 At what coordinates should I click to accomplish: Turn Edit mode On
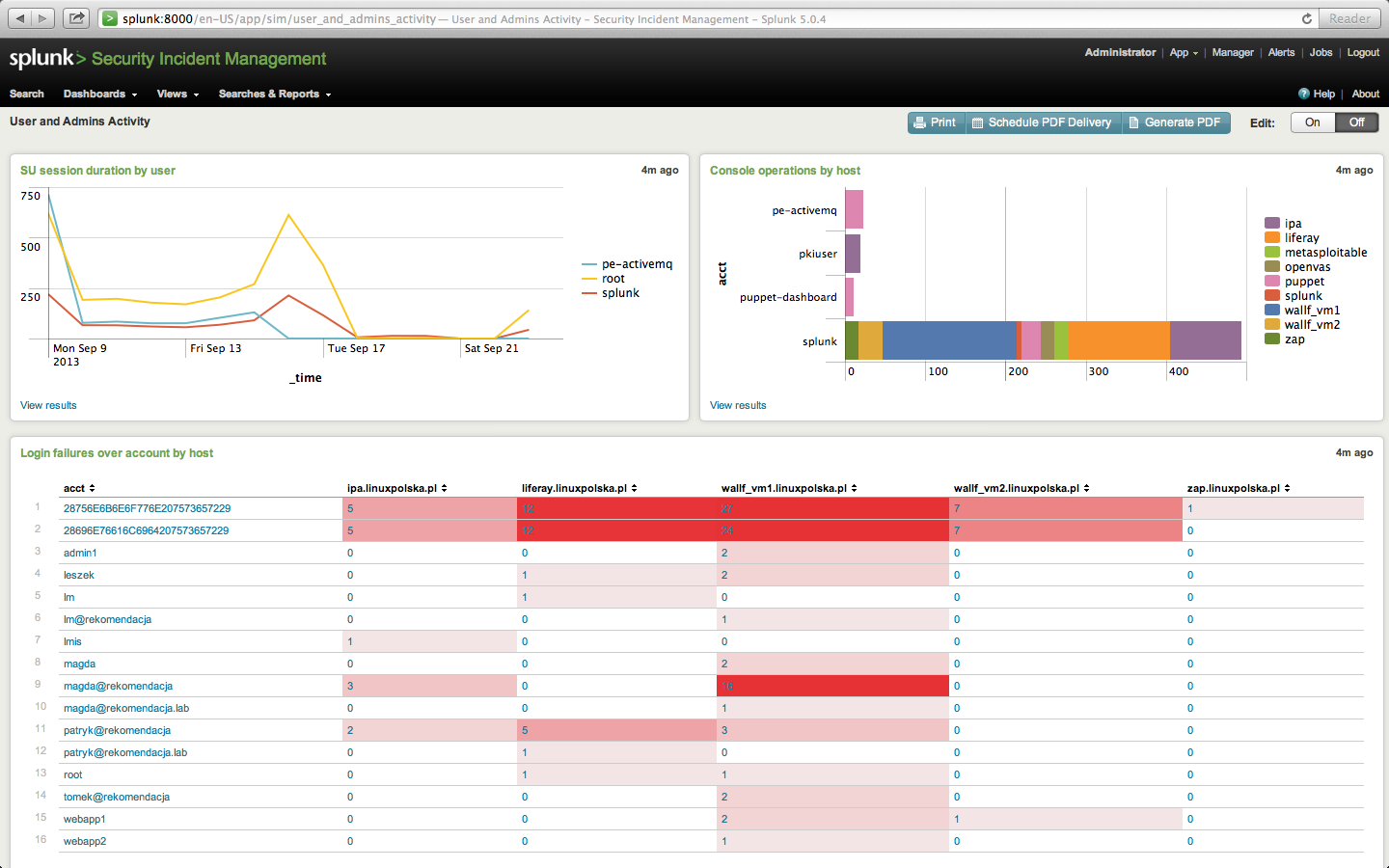1313,122
